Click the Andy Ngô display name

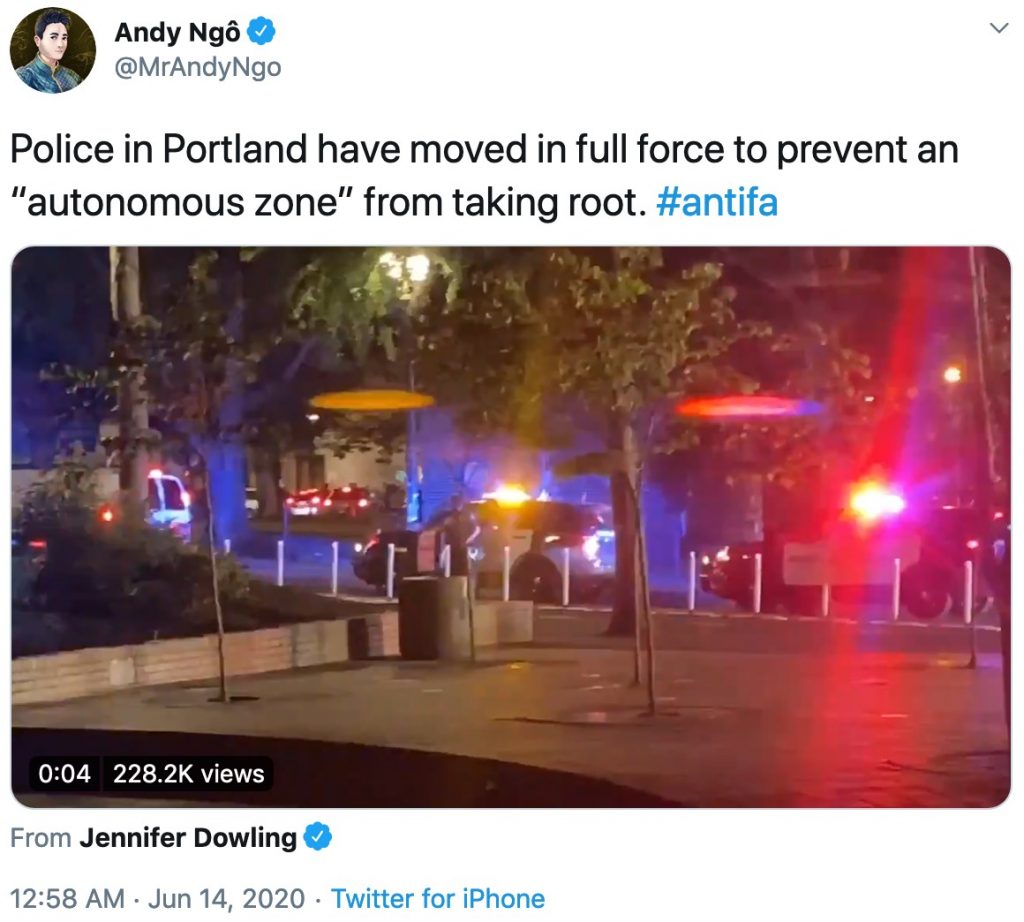[178, 32]
